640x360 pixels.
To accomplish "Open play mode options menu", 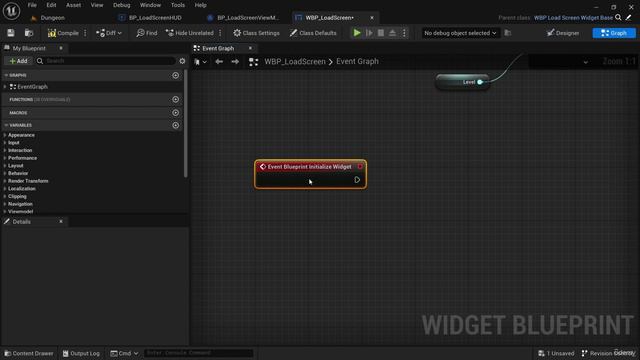I will [404, 33].
